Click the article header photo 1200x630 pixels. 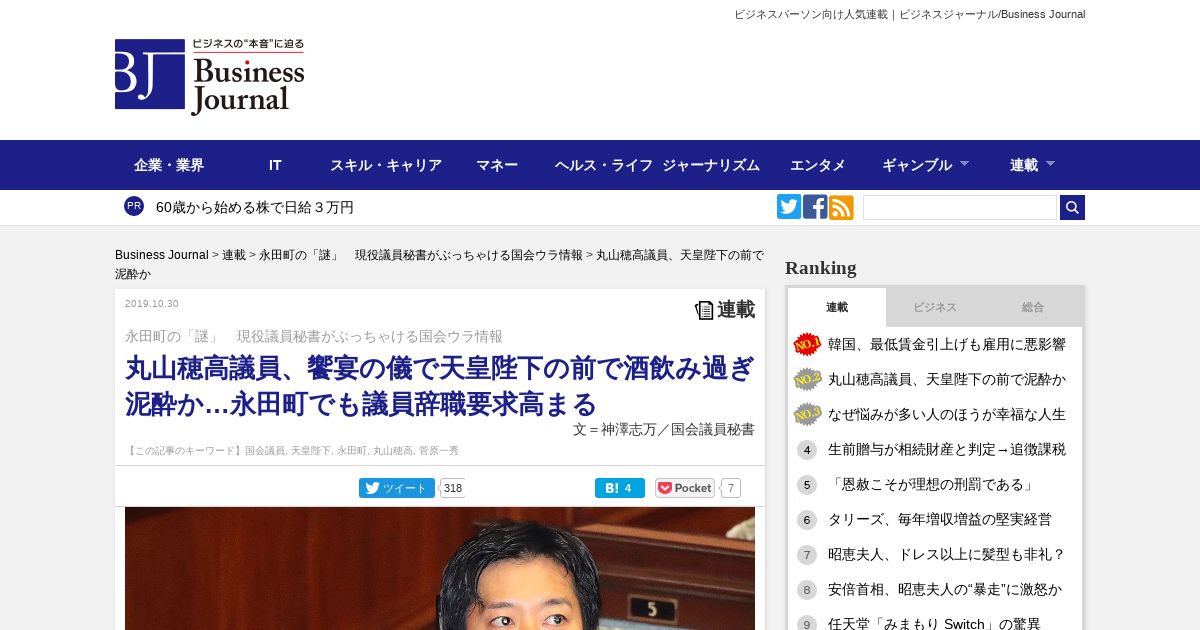pyautogui.click(x=440, y=568)
